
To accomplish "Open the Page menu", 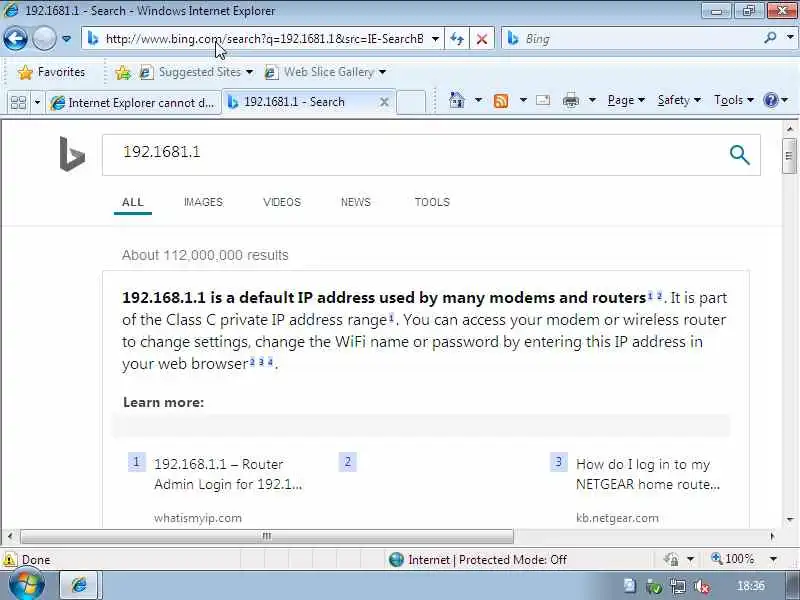I will click(626, 101).
